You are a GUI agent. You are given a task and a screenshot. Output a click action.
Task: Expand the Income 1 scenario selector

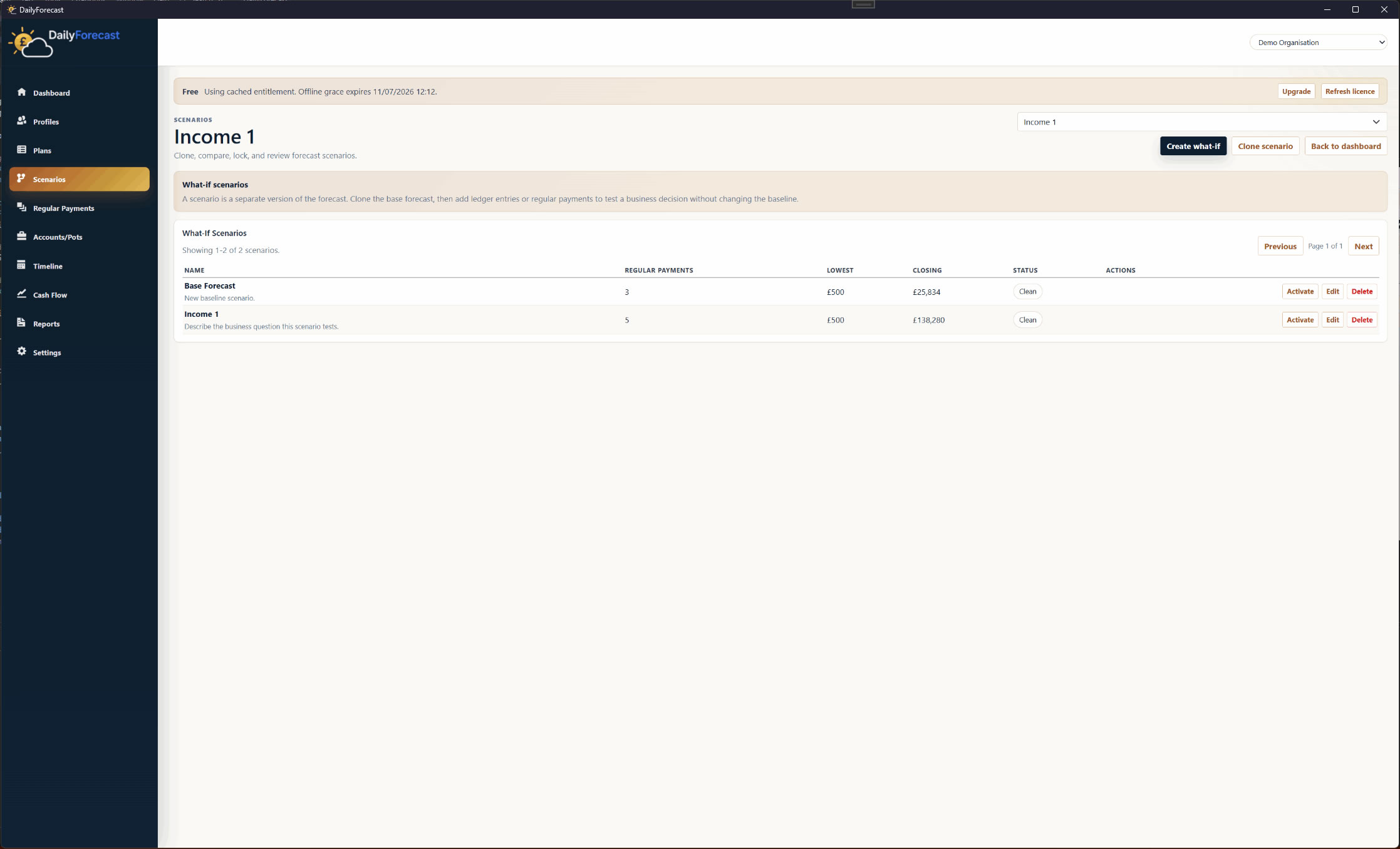pyautogui.click(x=1202, y=122)
